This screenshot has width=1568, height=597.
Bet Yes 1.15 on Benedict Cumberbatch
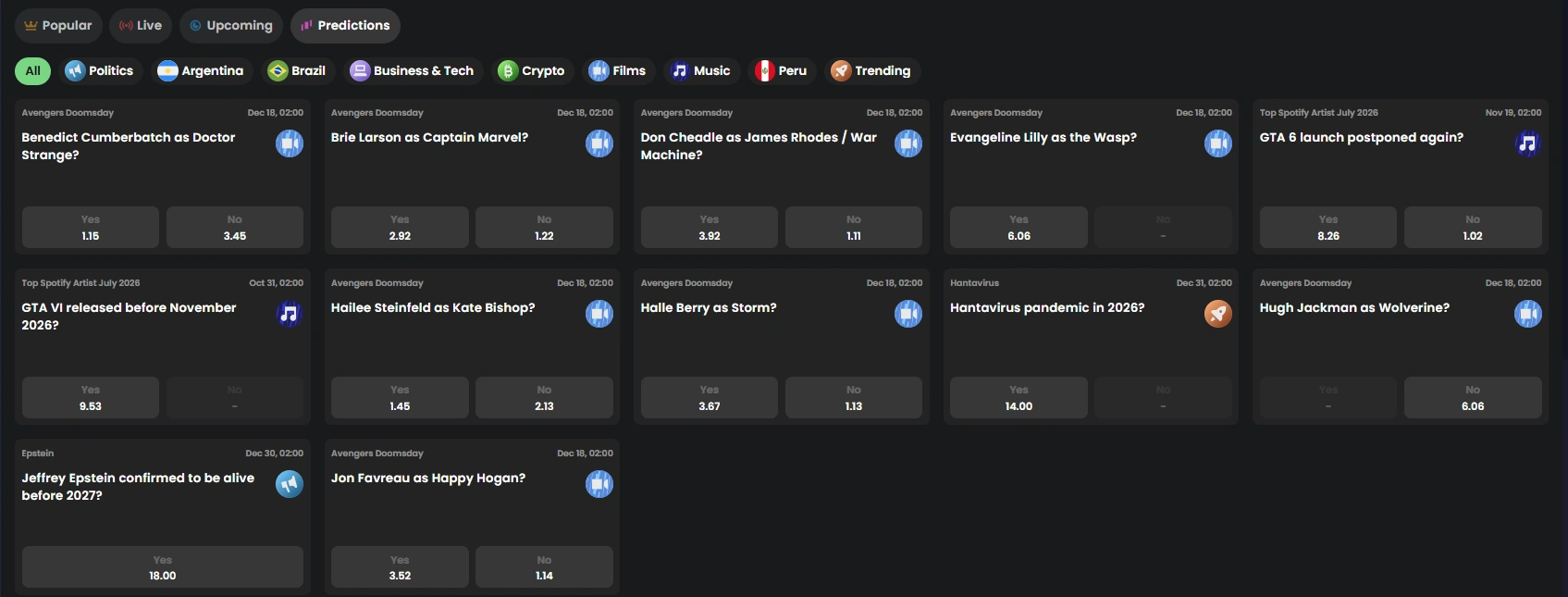pyautogui.click(x=91, y=227)
